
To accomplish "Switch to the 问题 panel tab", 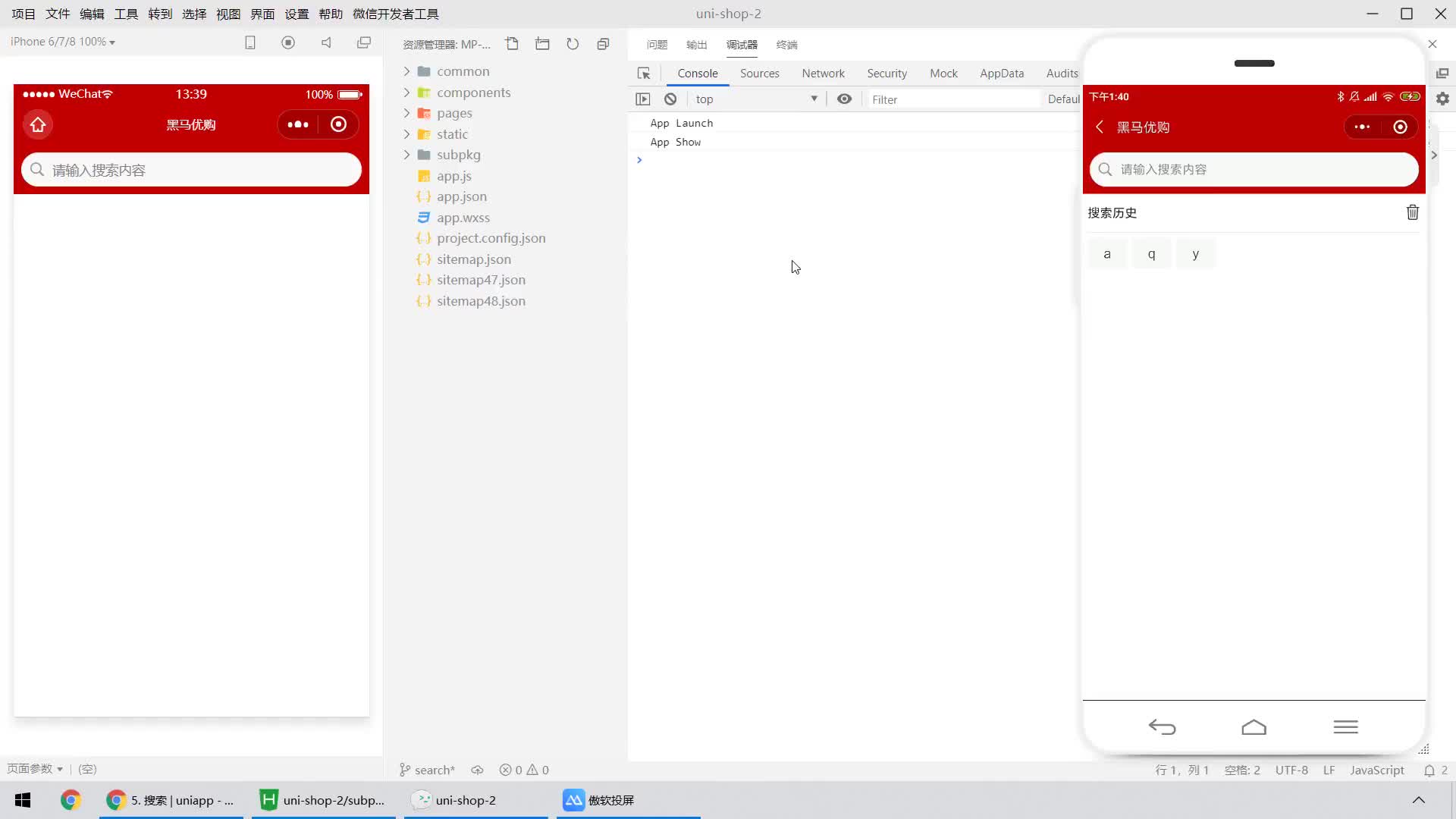I will point(657,45).
